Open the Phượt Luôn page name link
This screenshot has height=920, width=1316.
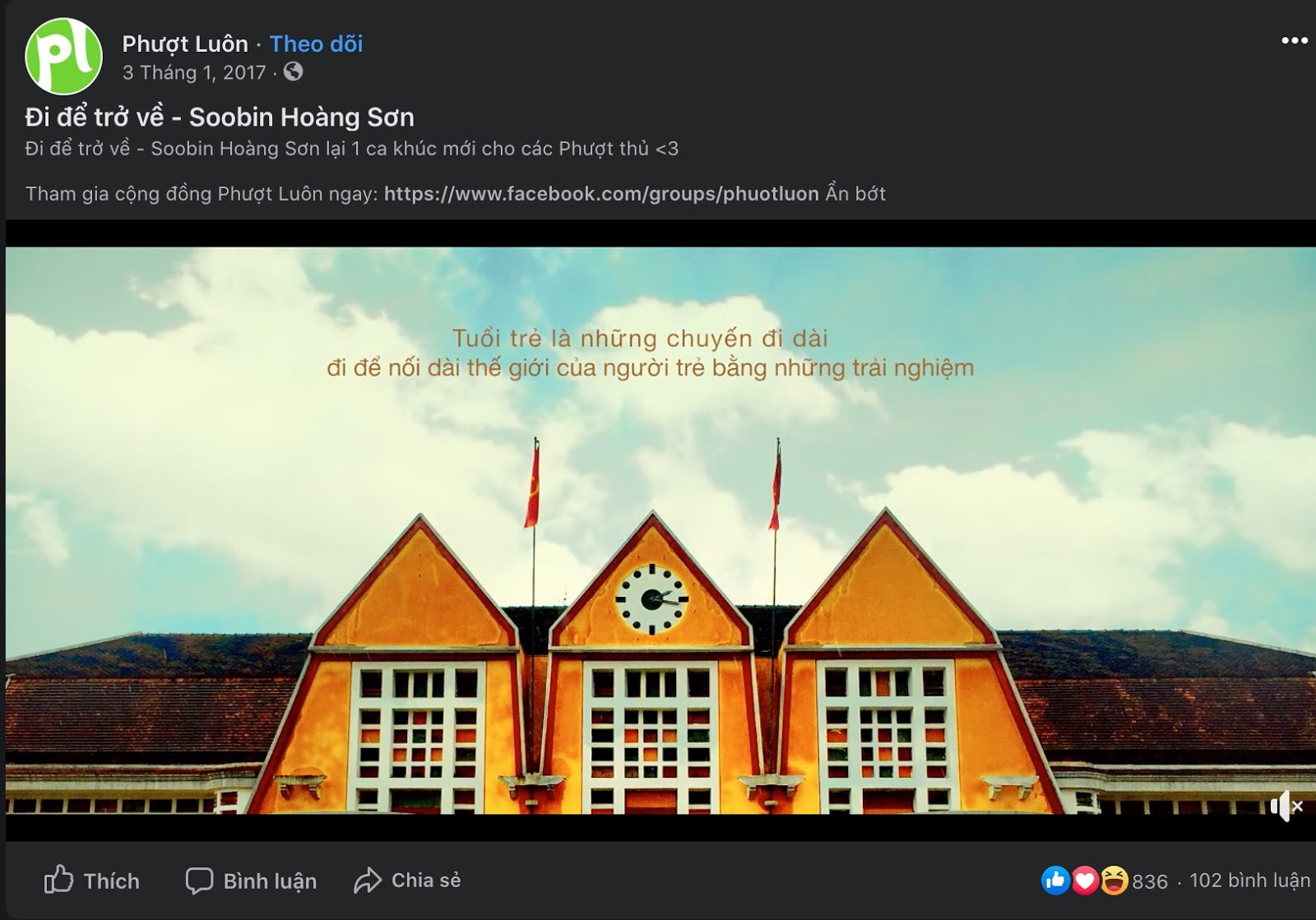point(185,44)
